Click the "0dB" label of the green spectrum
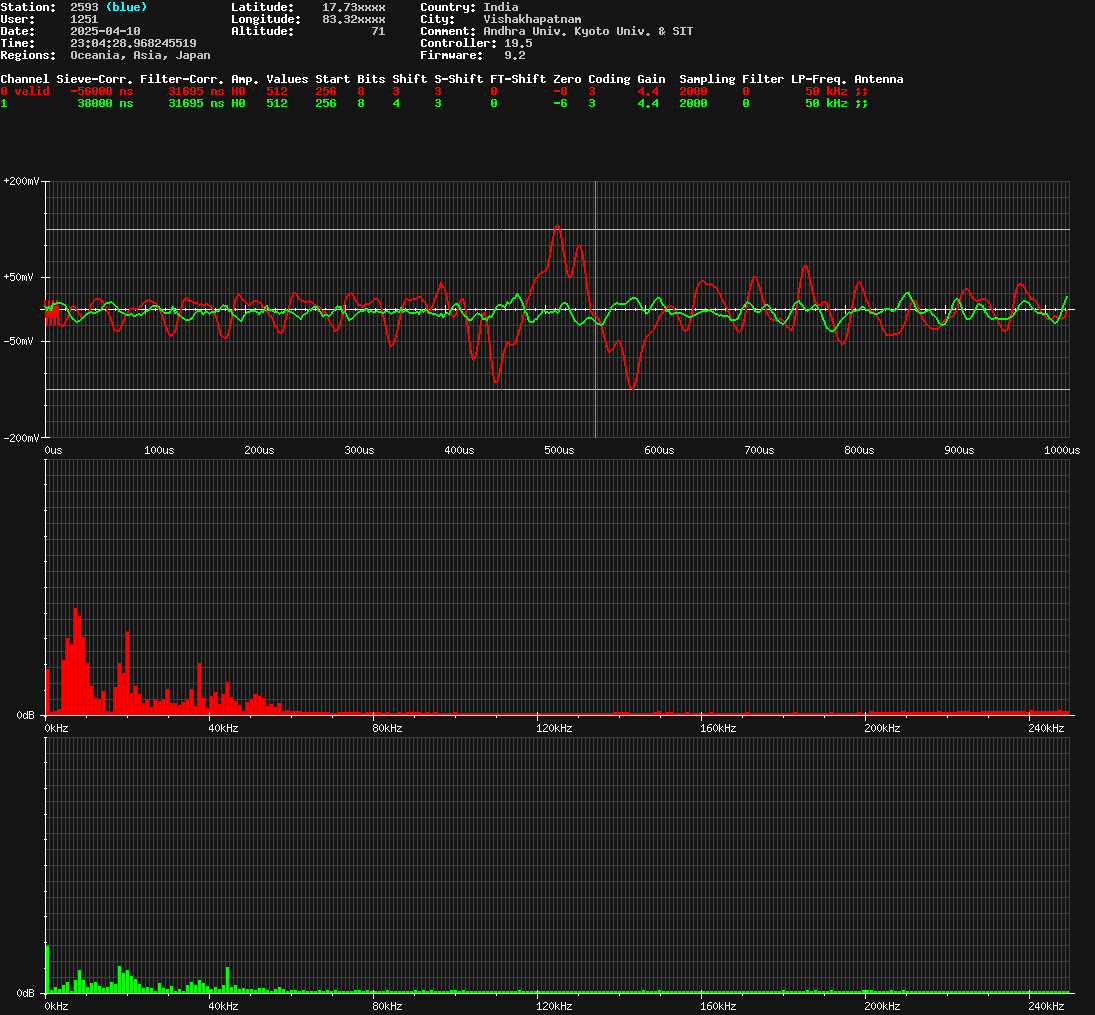 click(x=25, y=993)
